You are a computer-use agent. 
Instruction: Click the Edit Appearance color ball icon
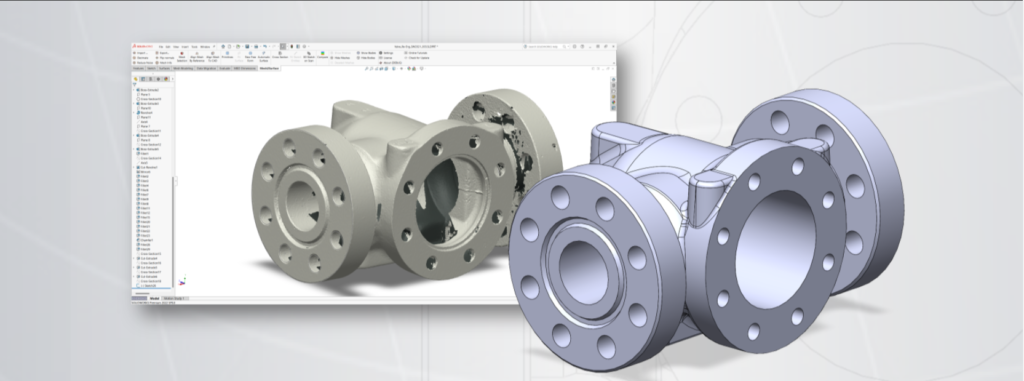coord(409,69)
